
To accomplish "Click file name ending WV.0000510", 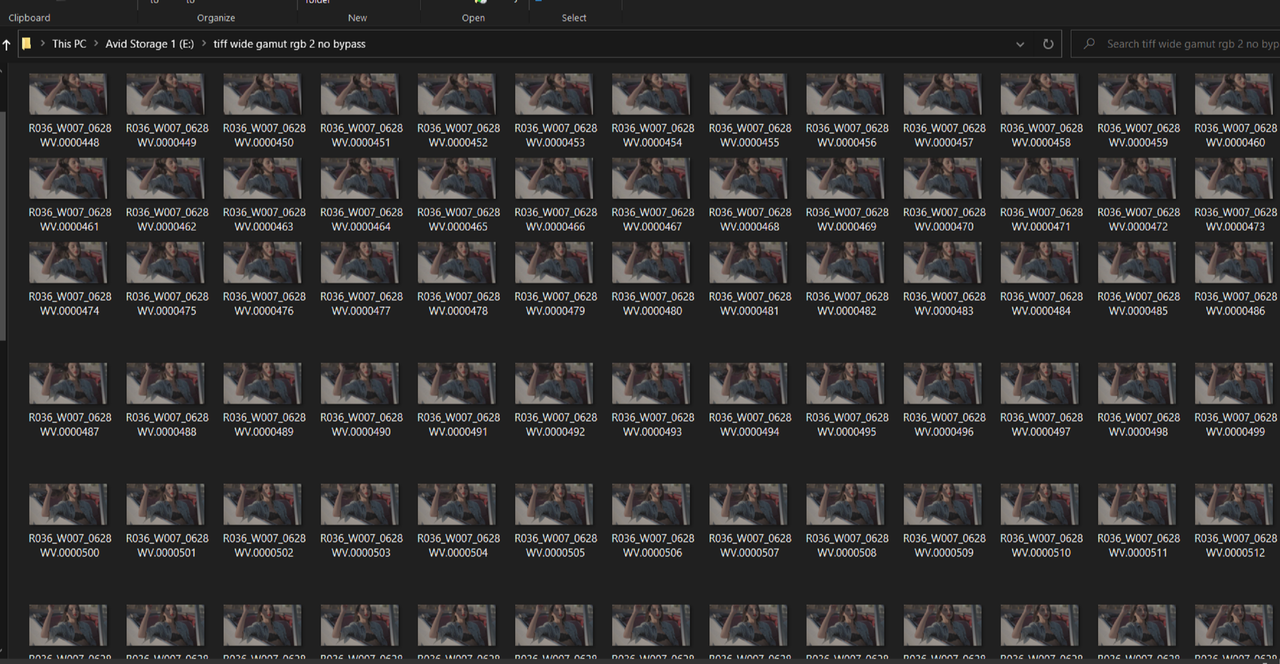I will pos(1040,545).
